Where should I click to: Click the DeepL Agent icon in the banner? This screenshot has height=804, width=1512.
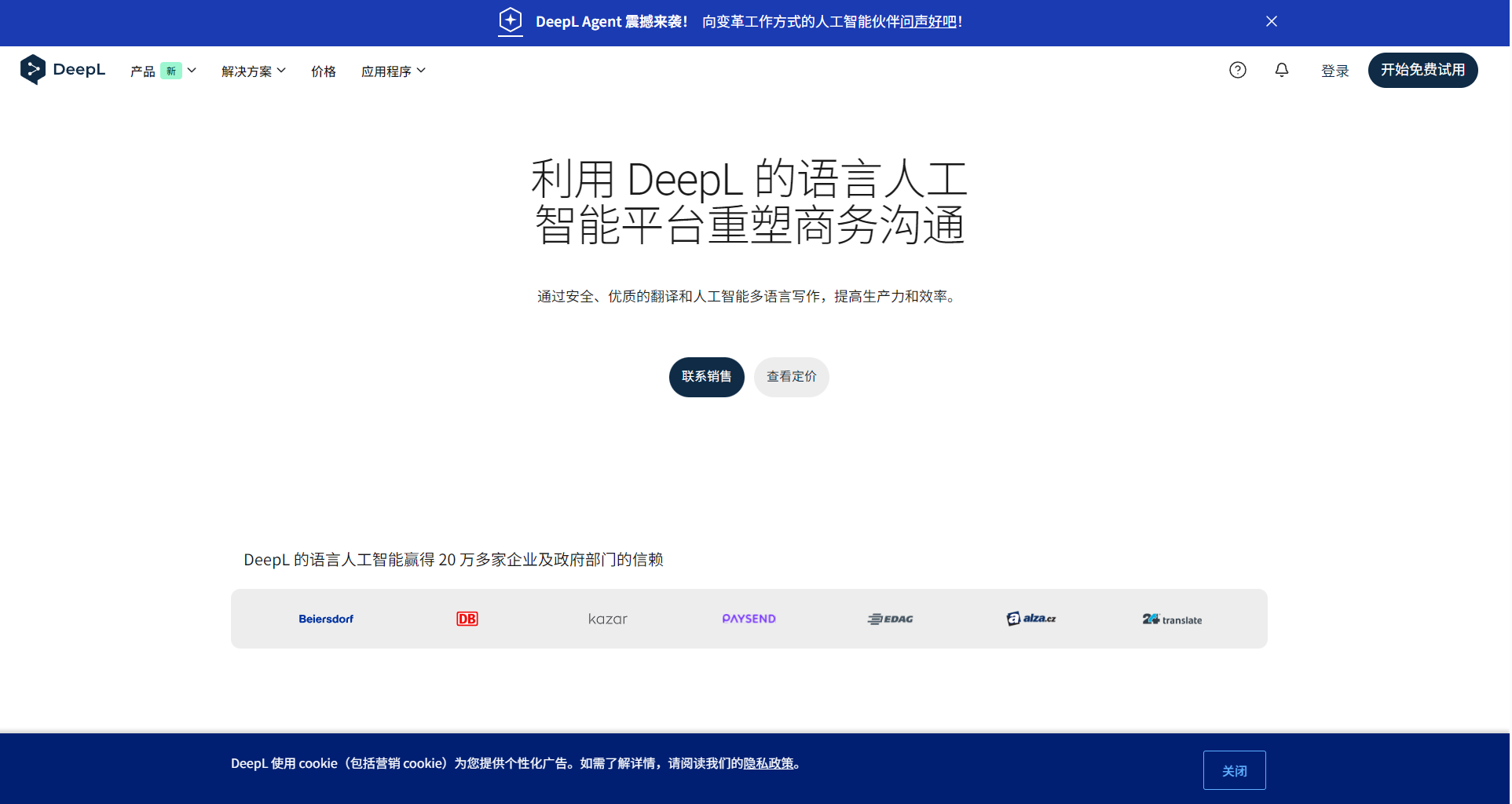point(510,21)
